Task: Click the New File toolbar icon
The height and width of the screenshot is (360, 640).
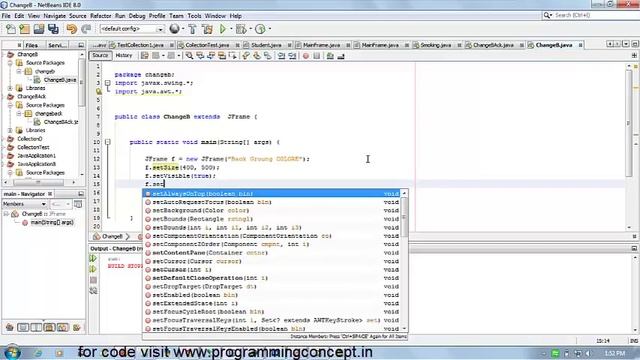Action: click(x=11, y=29)
